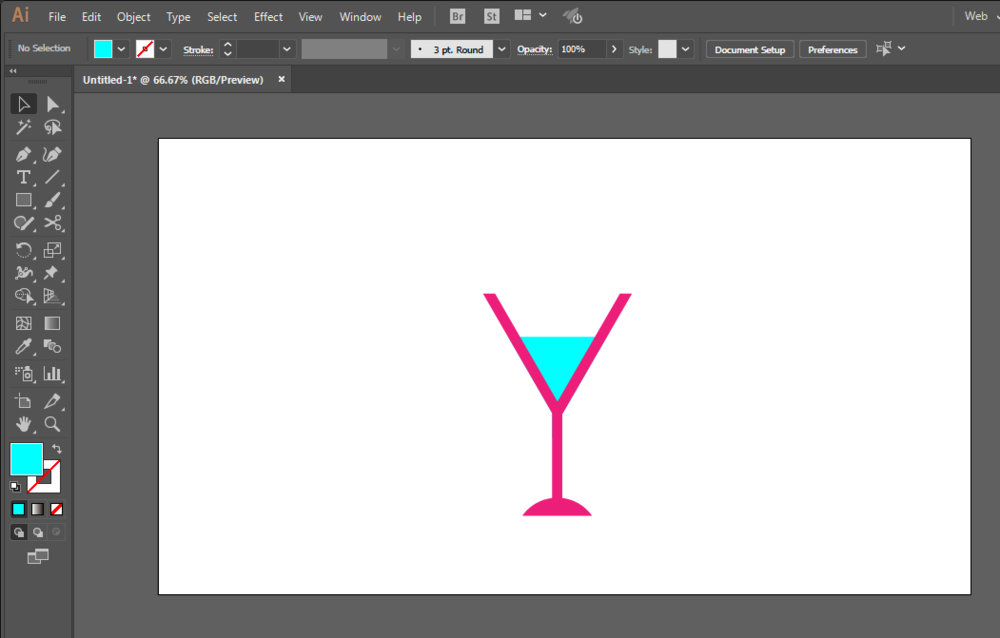Open the Effect menu

[x=268, y=17]
